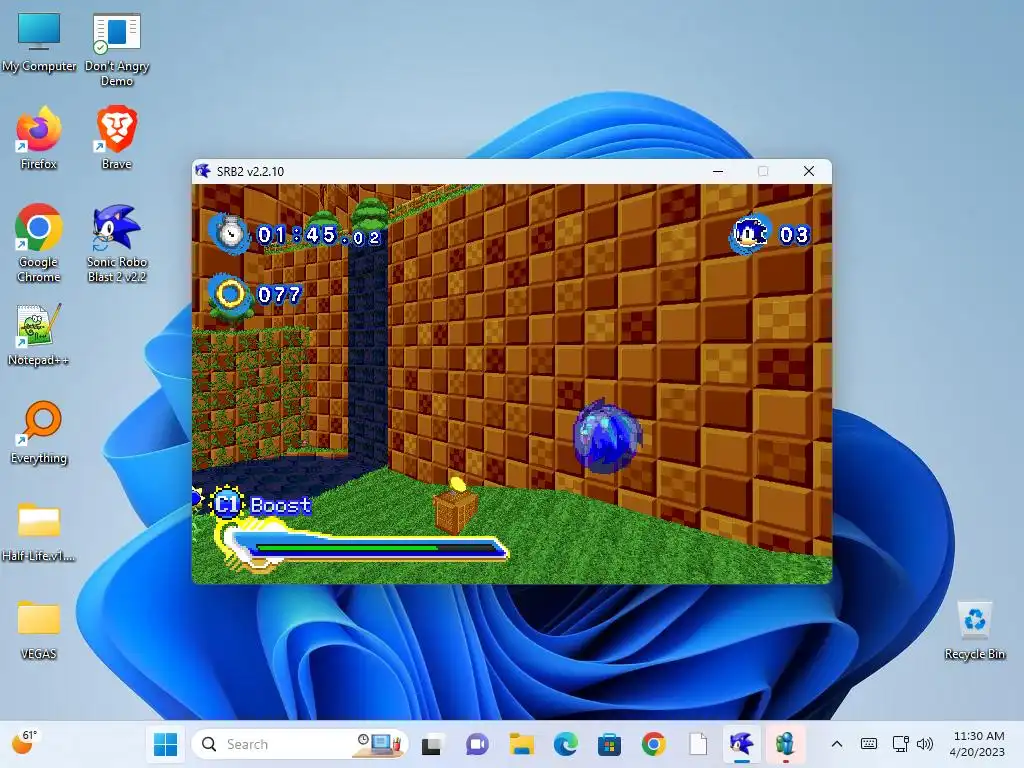Open the volume speaker tray icon
1024x768 pixels.
[925, 744]
